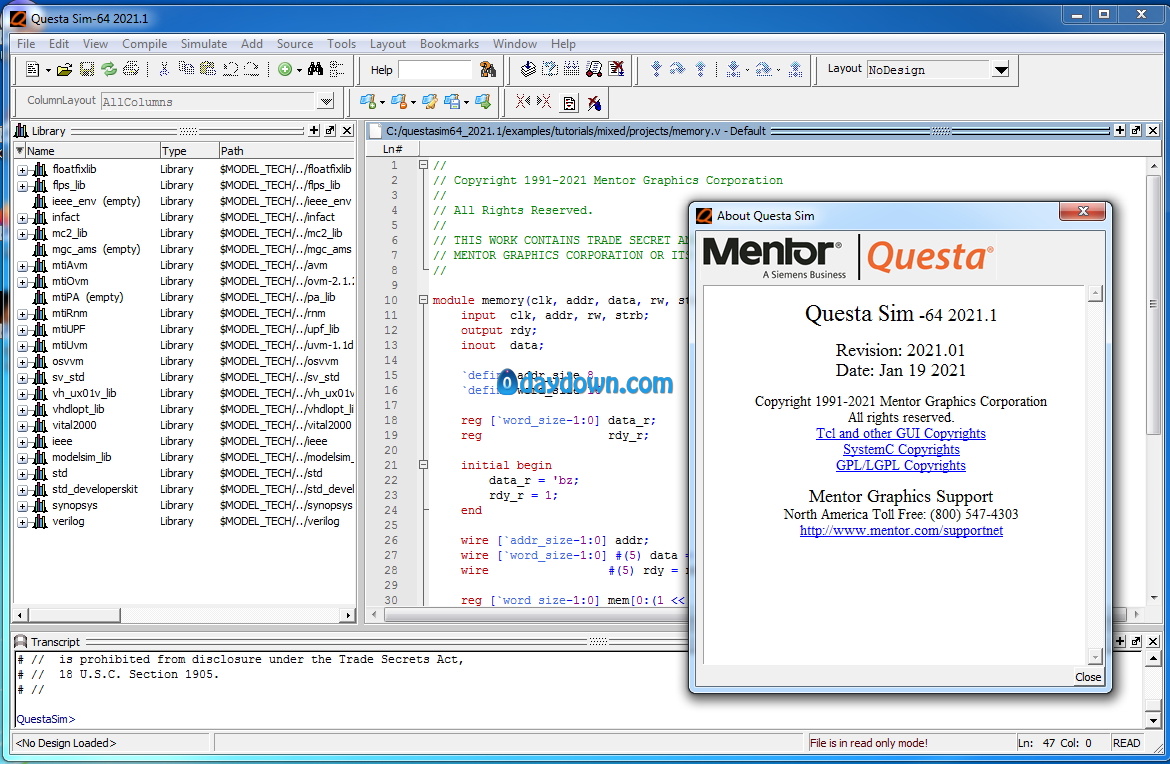Image resolution: width=1170 pixels, height=764 pixels.
Task: Open the Compile menu
Action: pyautogui.click(x=145, y=43)
